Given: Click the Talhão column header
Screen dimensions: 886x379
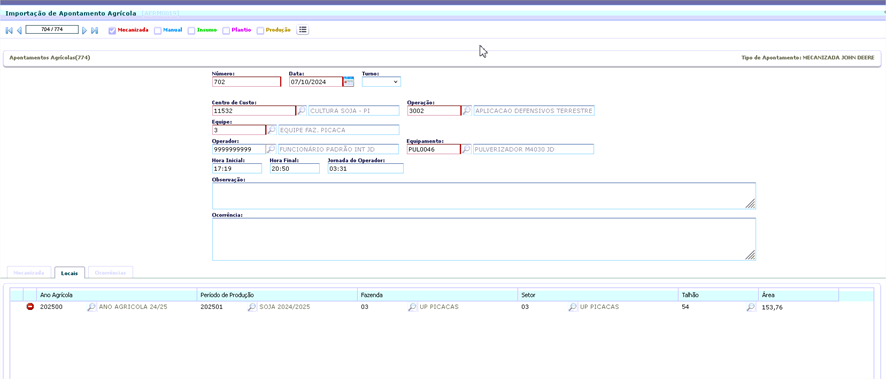Looking at the screenshot, I should [x=718, y=295].
